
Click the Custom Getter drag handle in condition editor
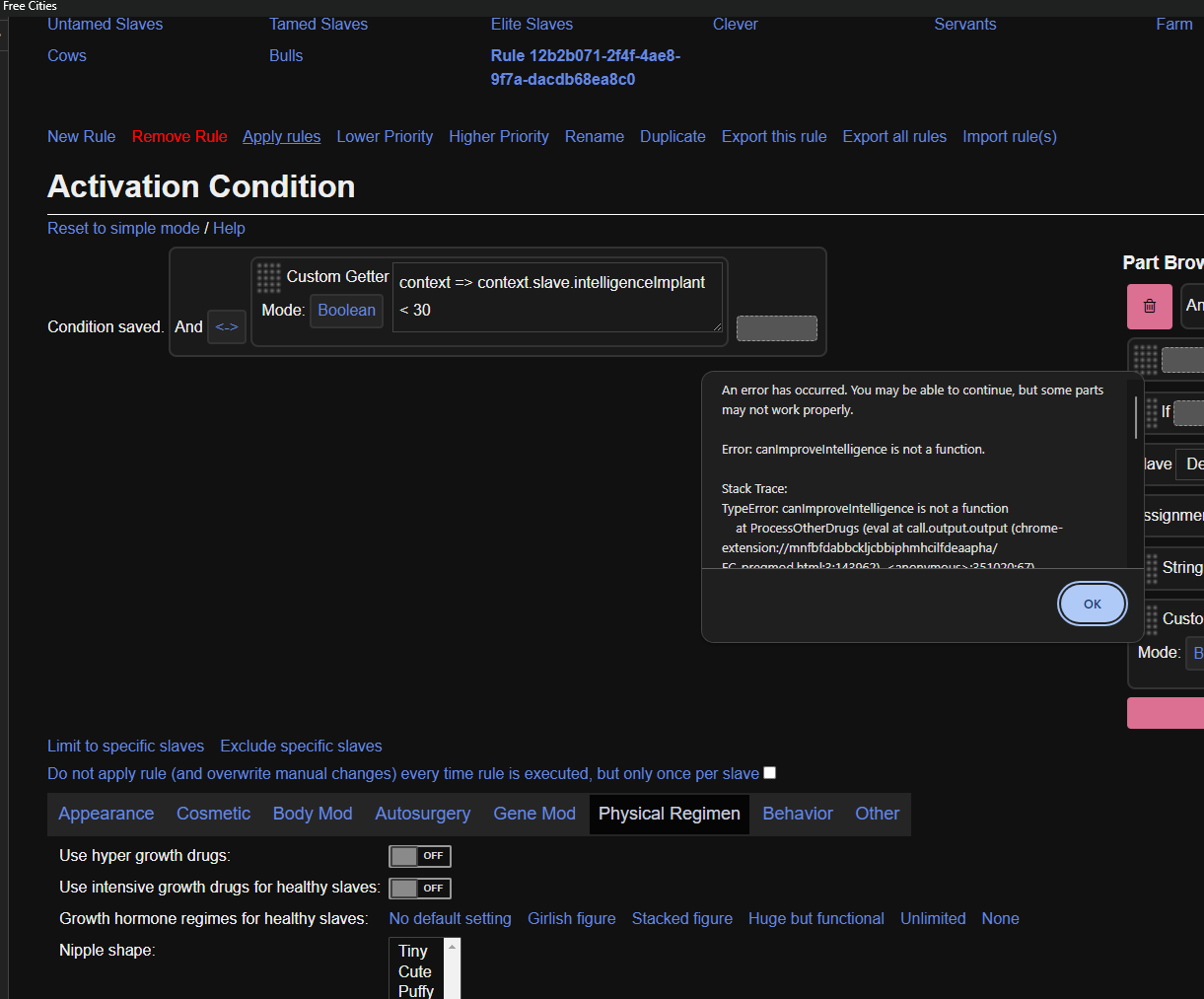click(269, 278)
